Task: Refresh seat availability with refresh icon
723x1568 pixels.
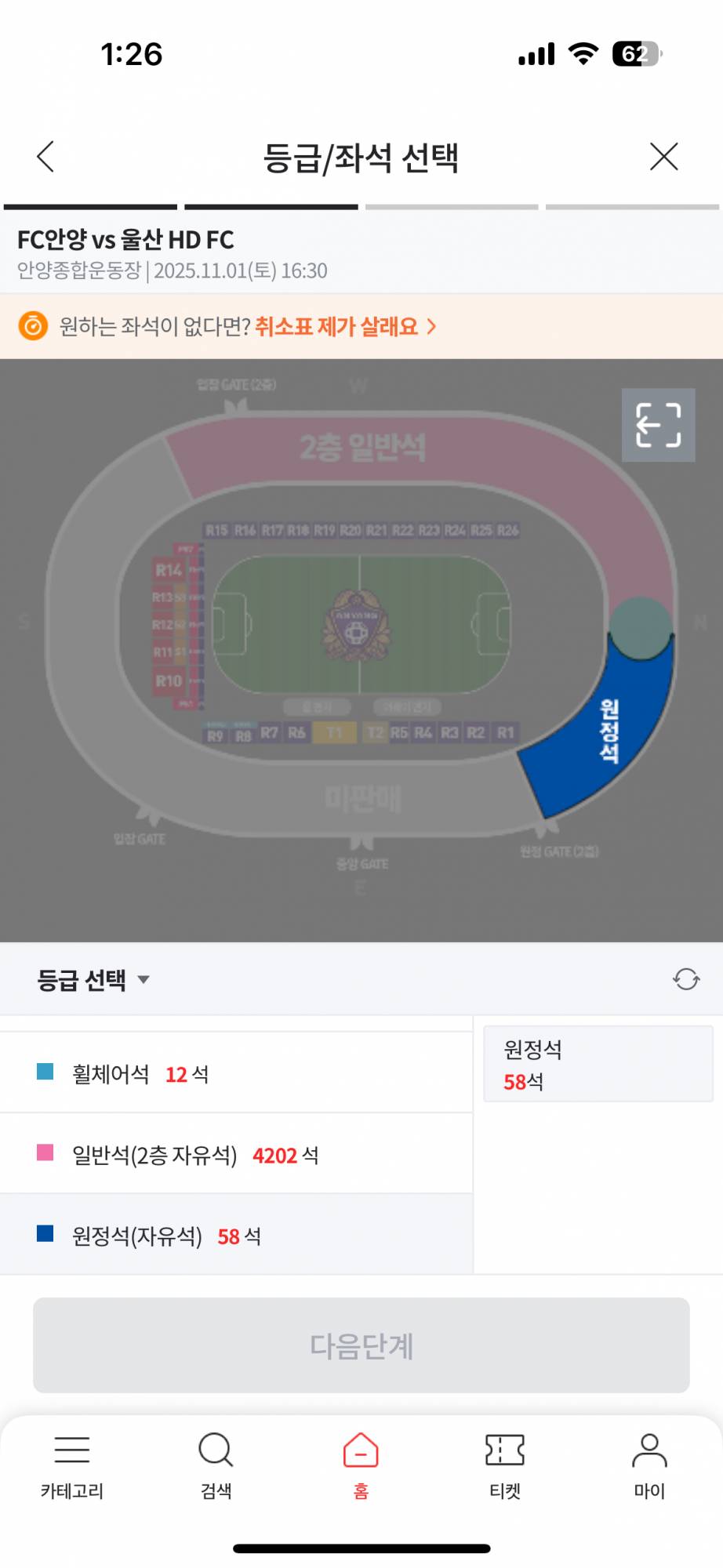Action: tap(686, 979)
